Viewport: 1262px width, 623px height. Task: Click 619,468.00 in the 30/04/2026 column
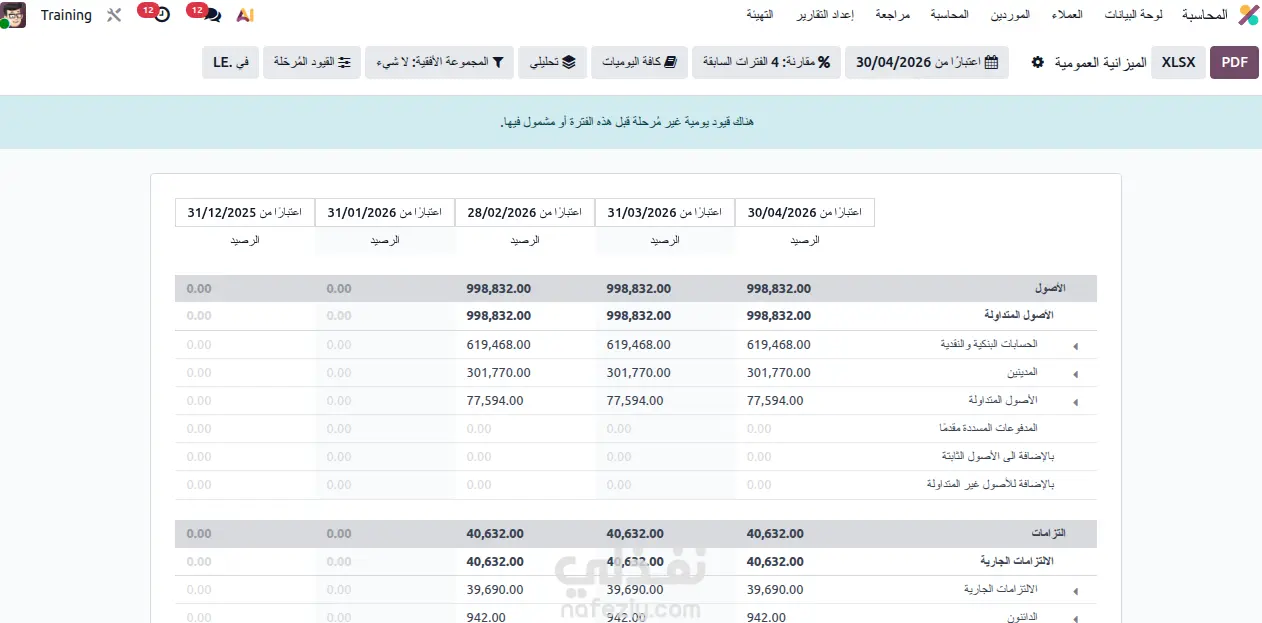point(779,344)
